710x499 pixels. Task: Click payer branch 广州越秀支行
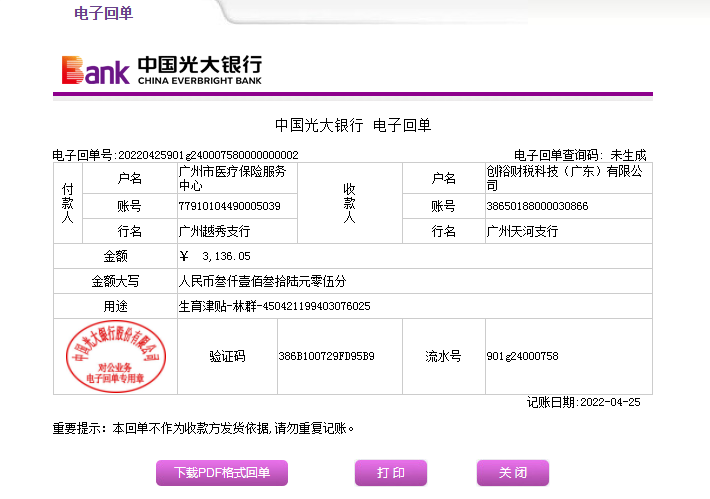tap(214, 231)
